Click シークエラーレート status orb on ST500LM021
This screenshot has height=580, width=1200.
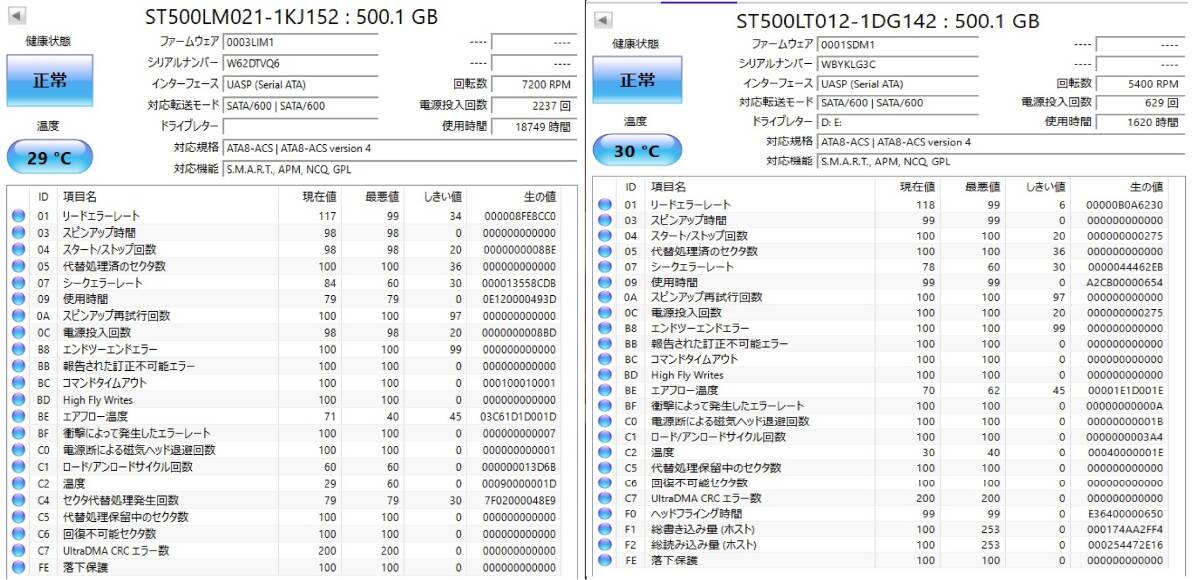coord(18,283)
